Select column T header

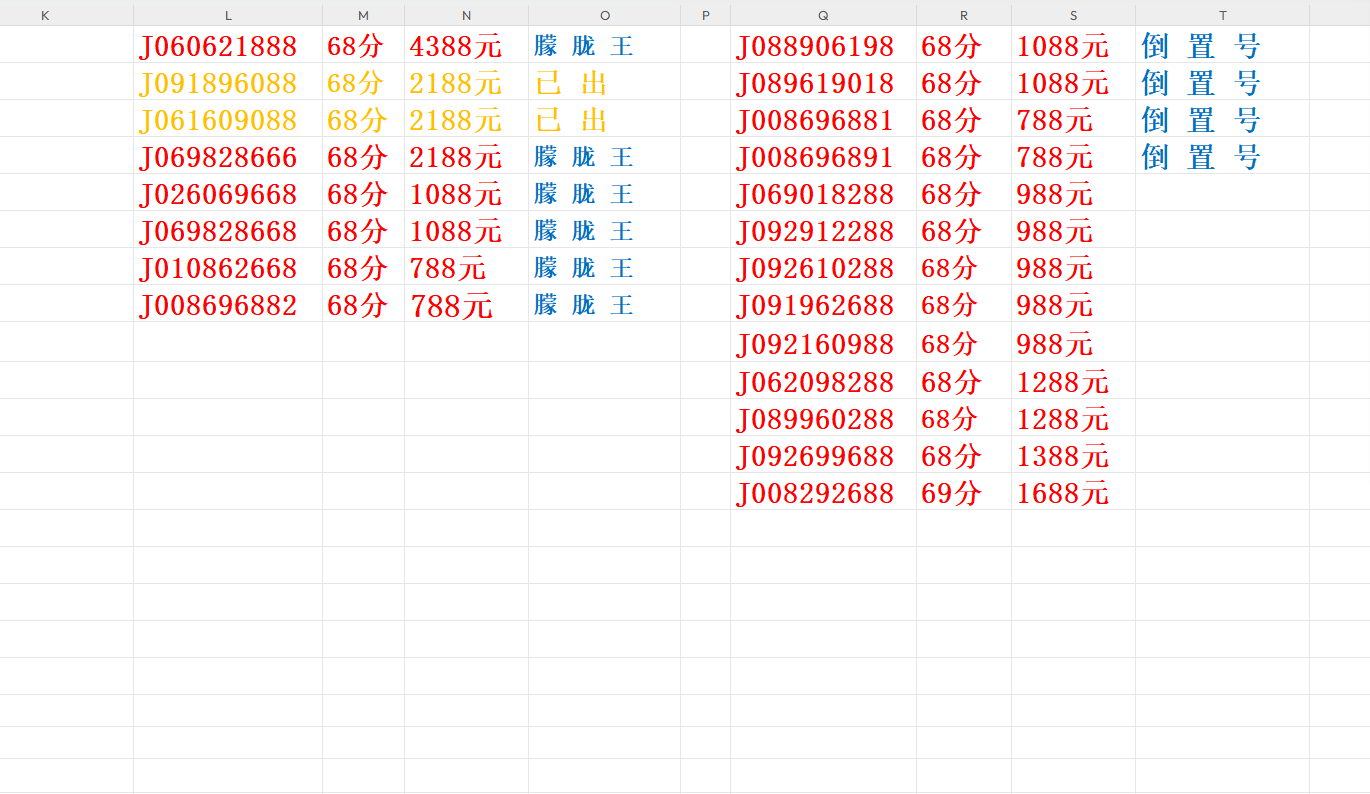pos(1222,15)
